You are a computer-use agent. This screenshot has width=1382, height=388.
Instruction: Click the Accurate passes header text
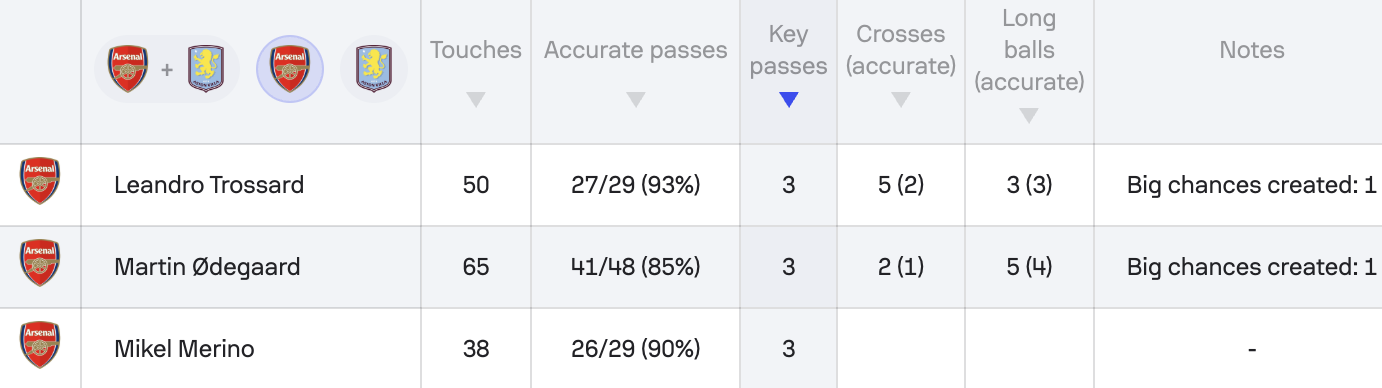tap(636, 50)
